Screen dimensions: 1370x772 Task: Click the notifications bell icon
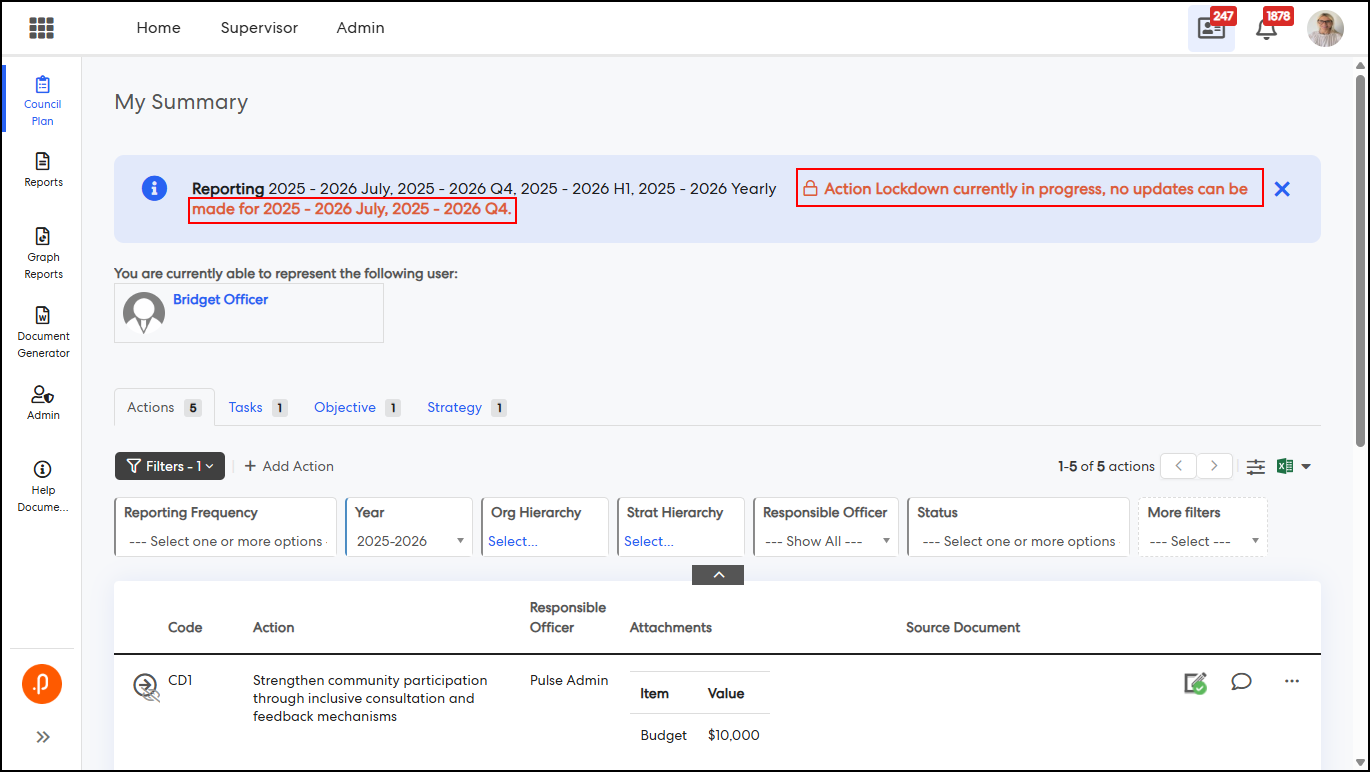coord(1266,28)
